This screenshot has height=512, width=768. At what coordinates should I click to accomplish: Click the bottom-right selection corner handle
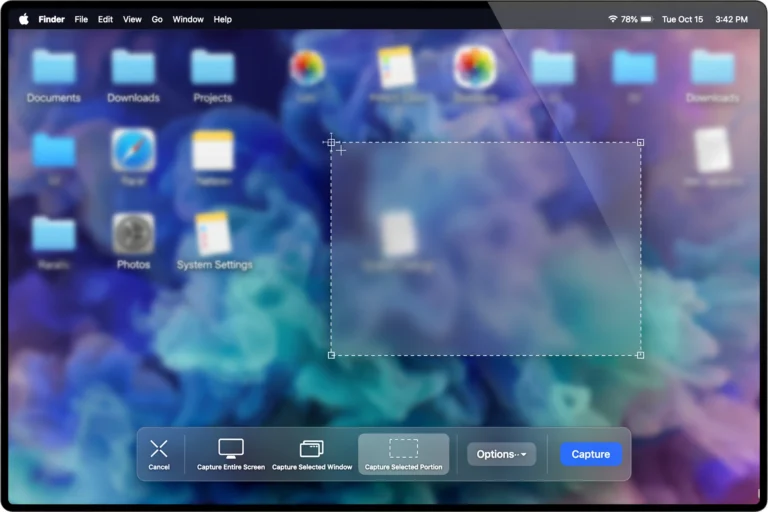coord(640,355)
